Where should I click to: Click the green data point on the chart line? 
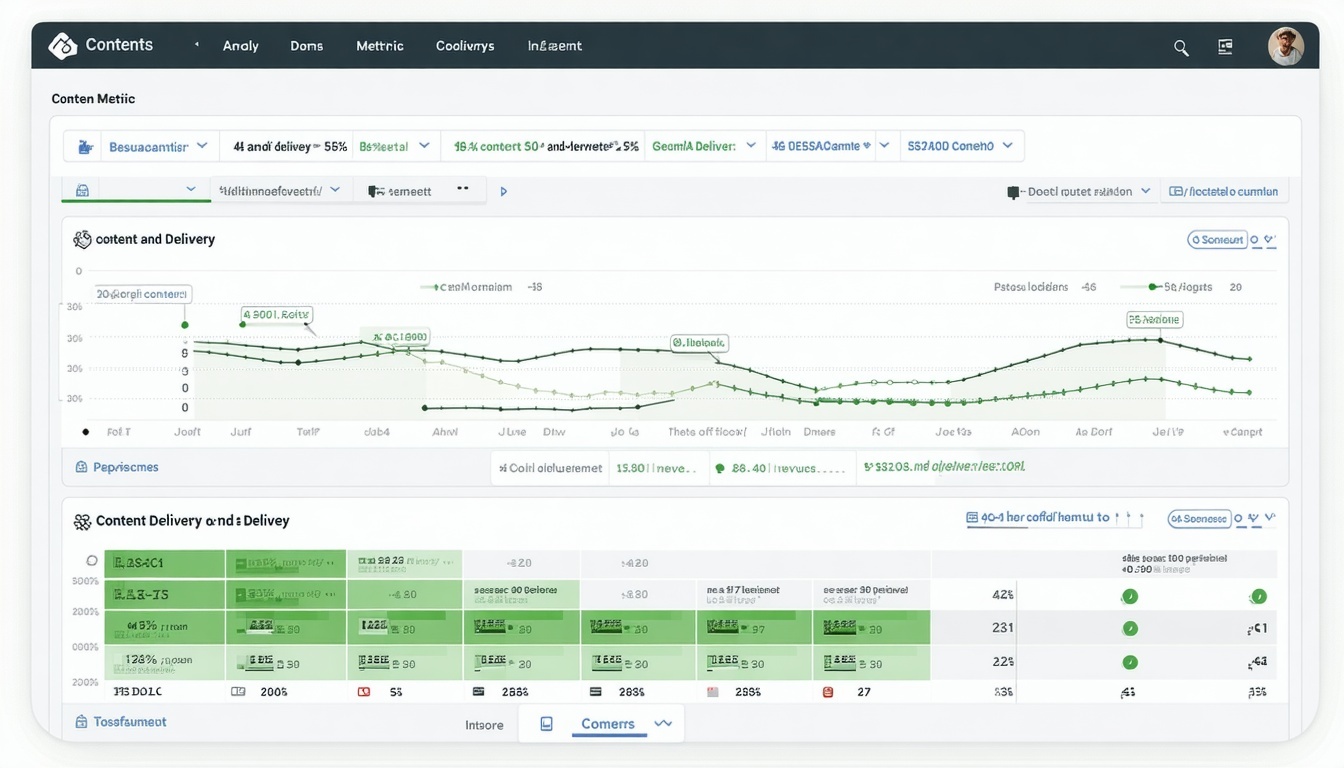(x=184, y=323)
